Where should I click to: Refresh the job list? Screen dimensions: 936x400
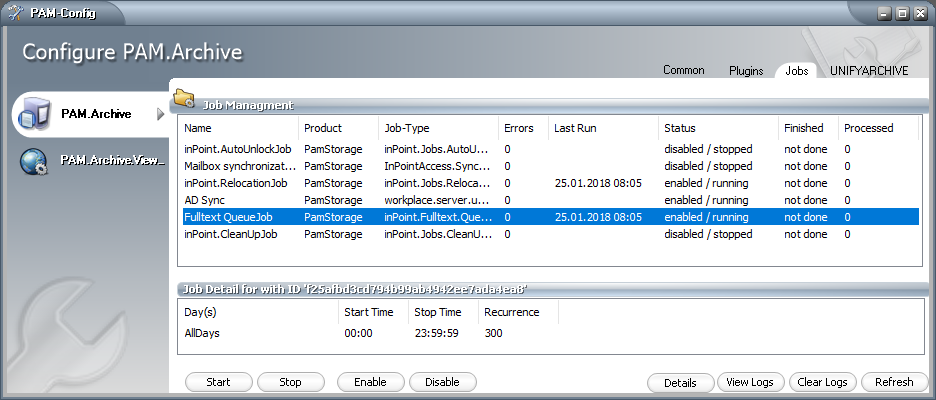894,382
